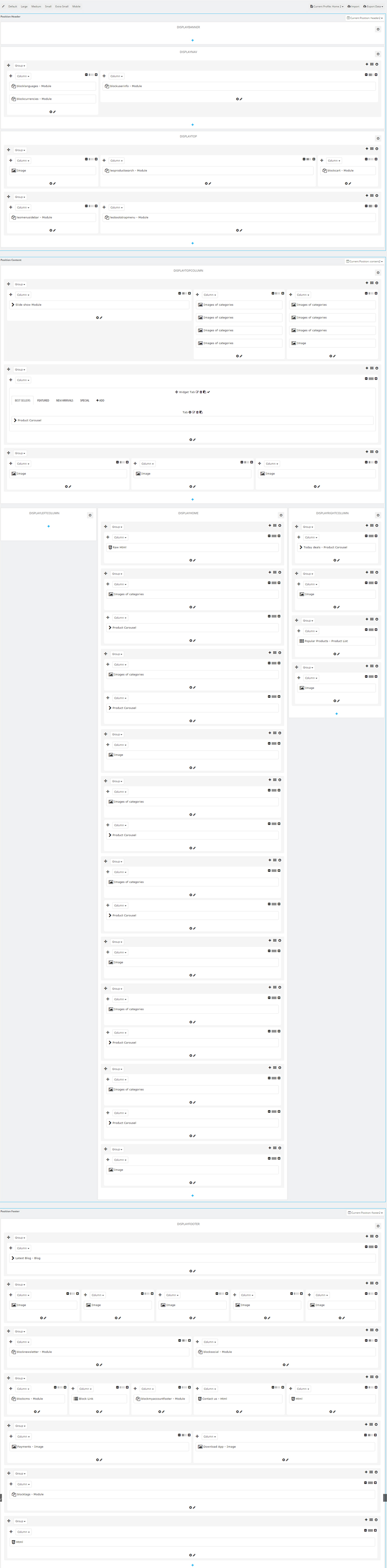Viewport: 387px width, 1568px height.
Task: Open DISPLAYRIGHTCOLUMN hook settings gear
Action: tap(378, 515)
